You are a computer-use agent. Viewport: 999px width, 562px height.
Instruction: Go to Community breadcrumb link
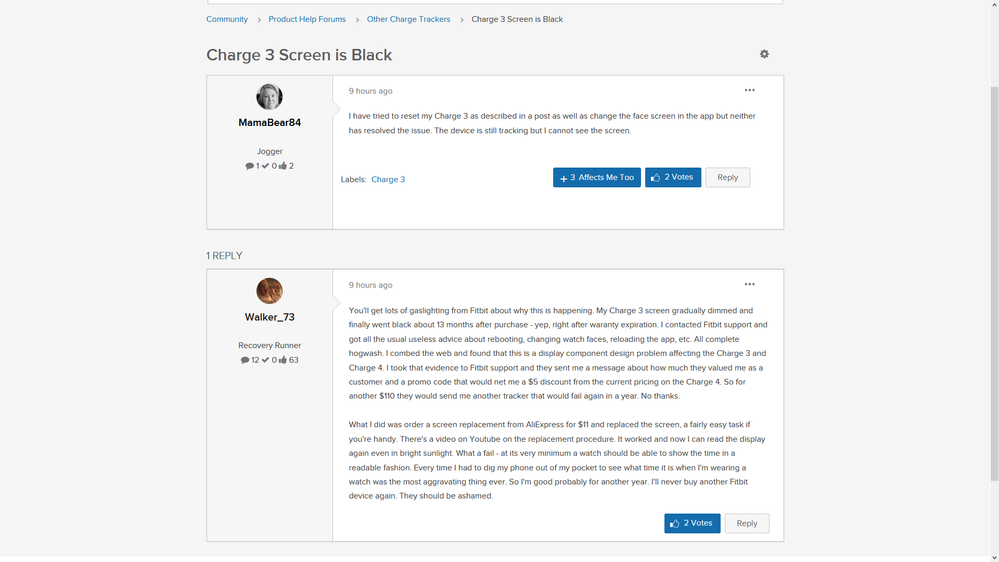(x=227, y=19)
